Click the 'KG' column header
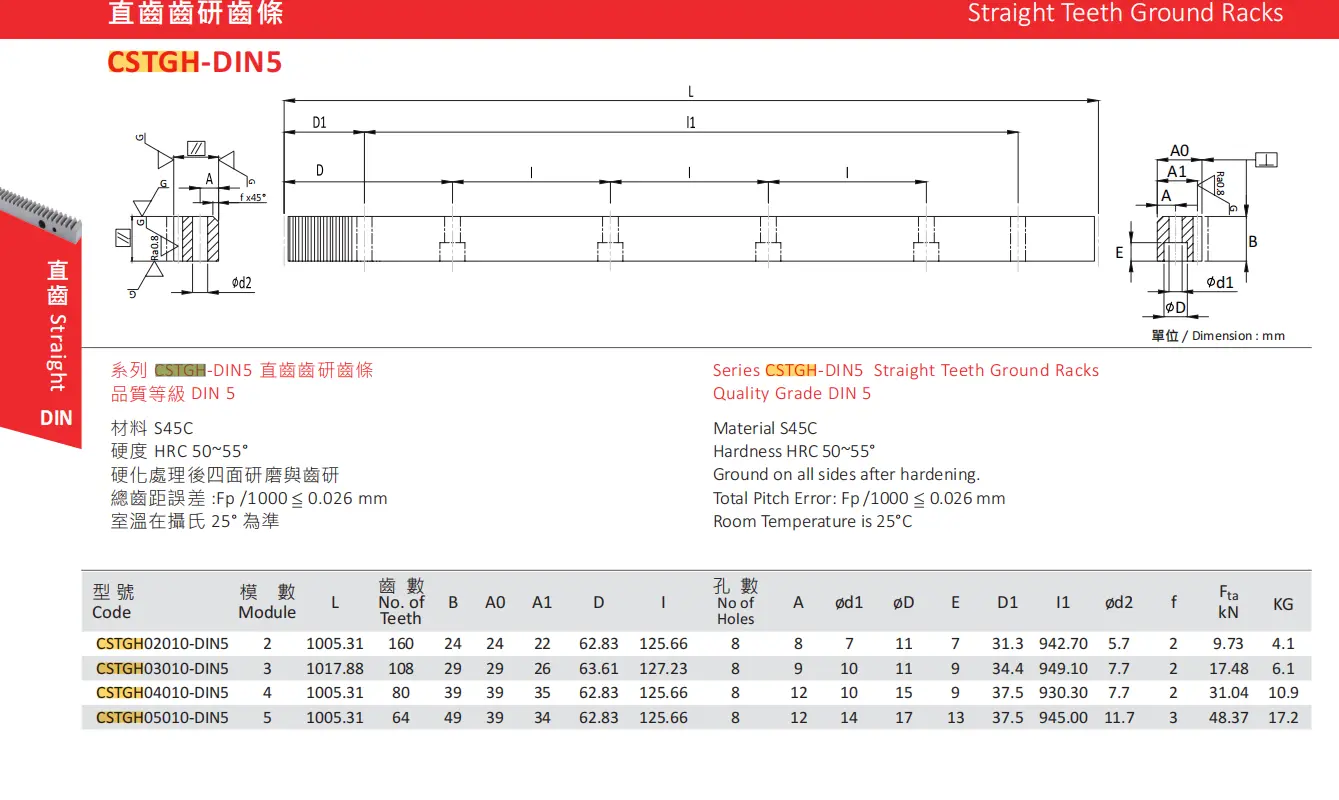The width and height of the screenshot is (1339, 800). [1283, 604]
